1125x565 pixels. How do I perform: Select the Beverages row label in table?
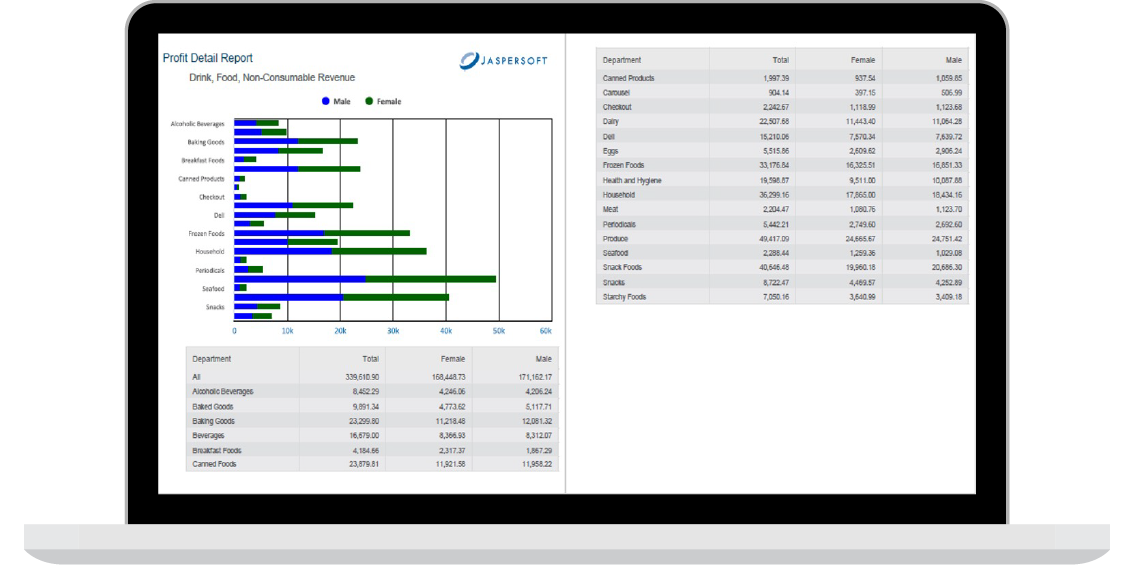pos(208,436)
